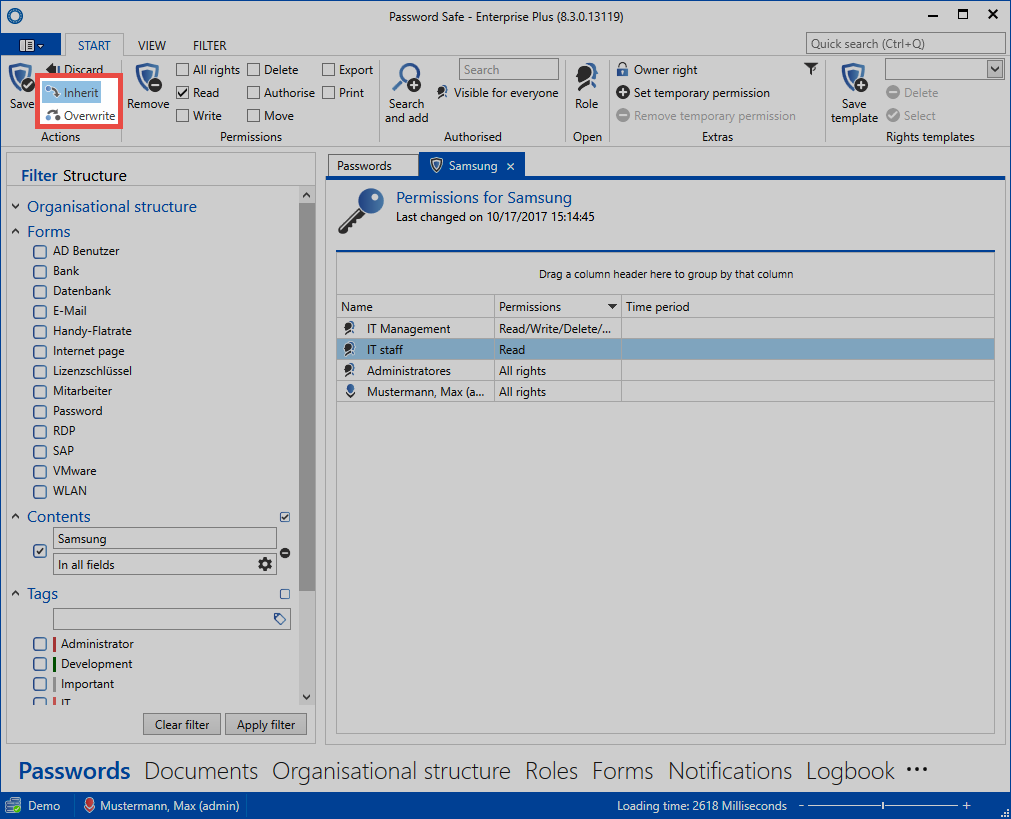The image size is (1011, 819).
Task: Click the Inherit action
Action: (72, 93)
